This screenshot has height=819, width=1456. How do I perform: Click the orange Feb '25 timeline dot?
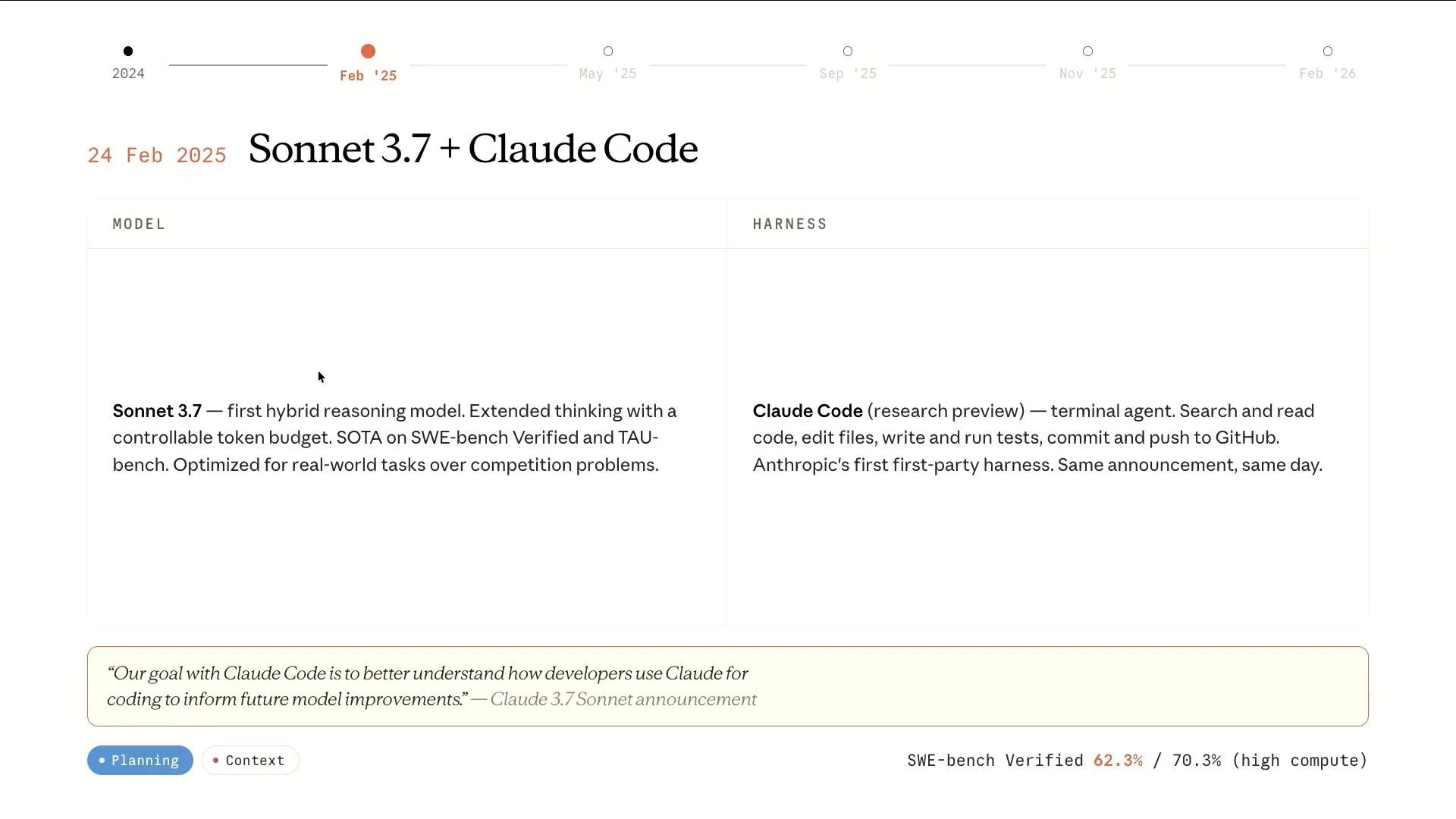[x=368, y=52]
